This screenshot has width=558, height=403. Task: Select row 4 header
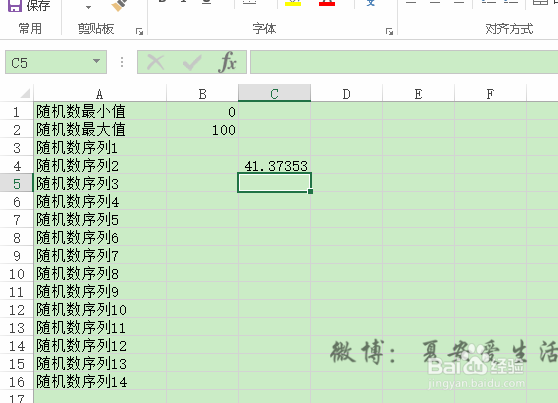point(16,166)
